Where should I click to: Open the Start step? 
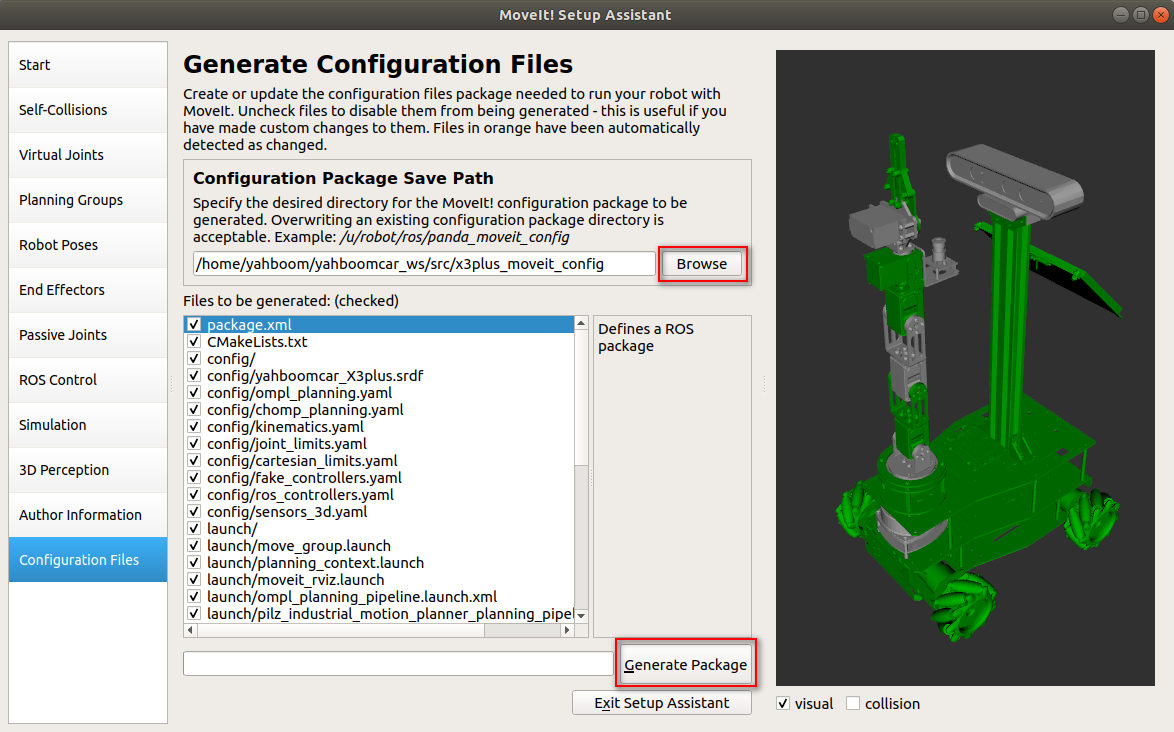point(88,65)
